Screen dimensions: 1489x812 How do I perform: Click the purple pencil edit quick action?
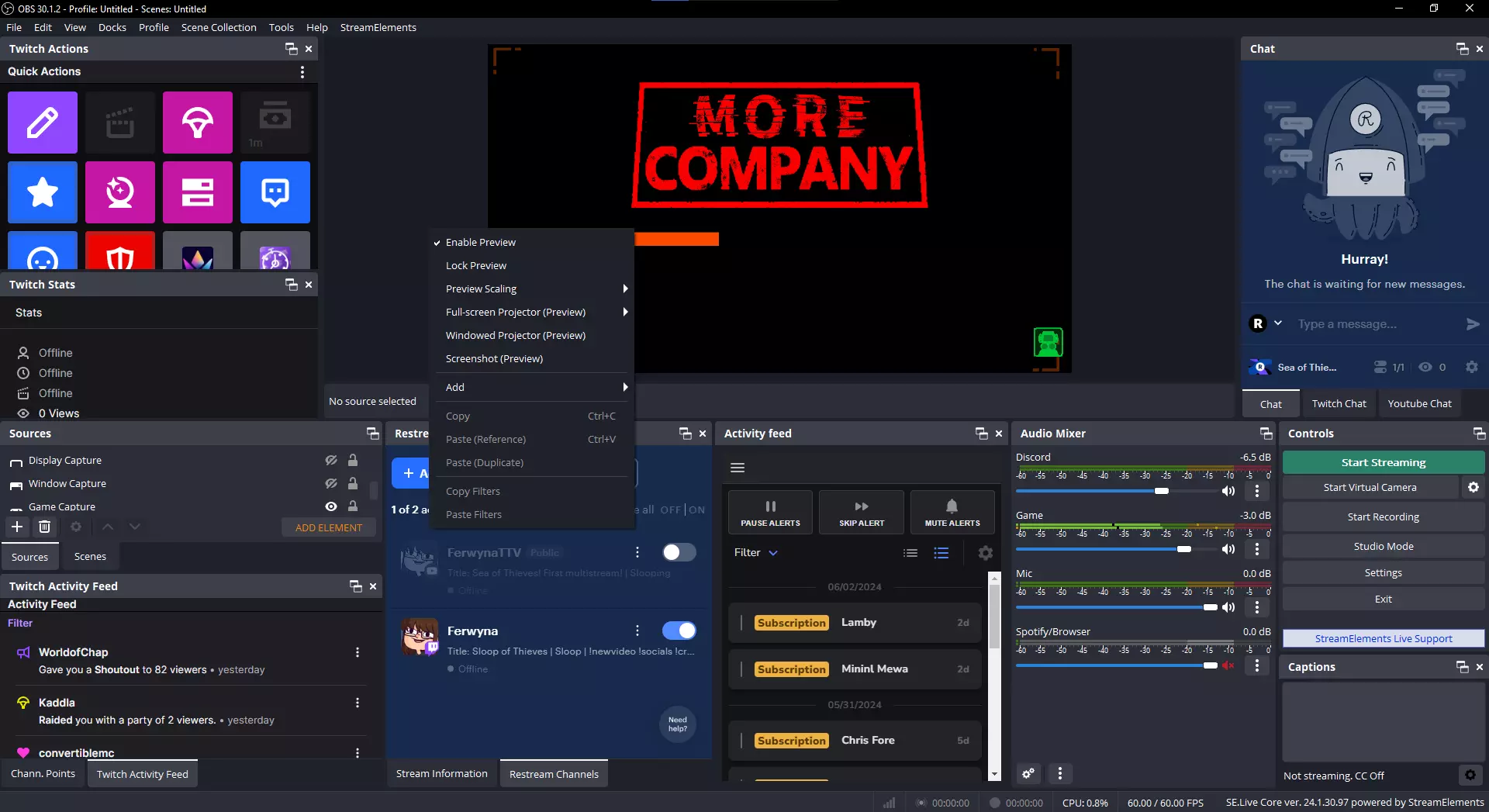pyautogui.click(x=43, y=123)
